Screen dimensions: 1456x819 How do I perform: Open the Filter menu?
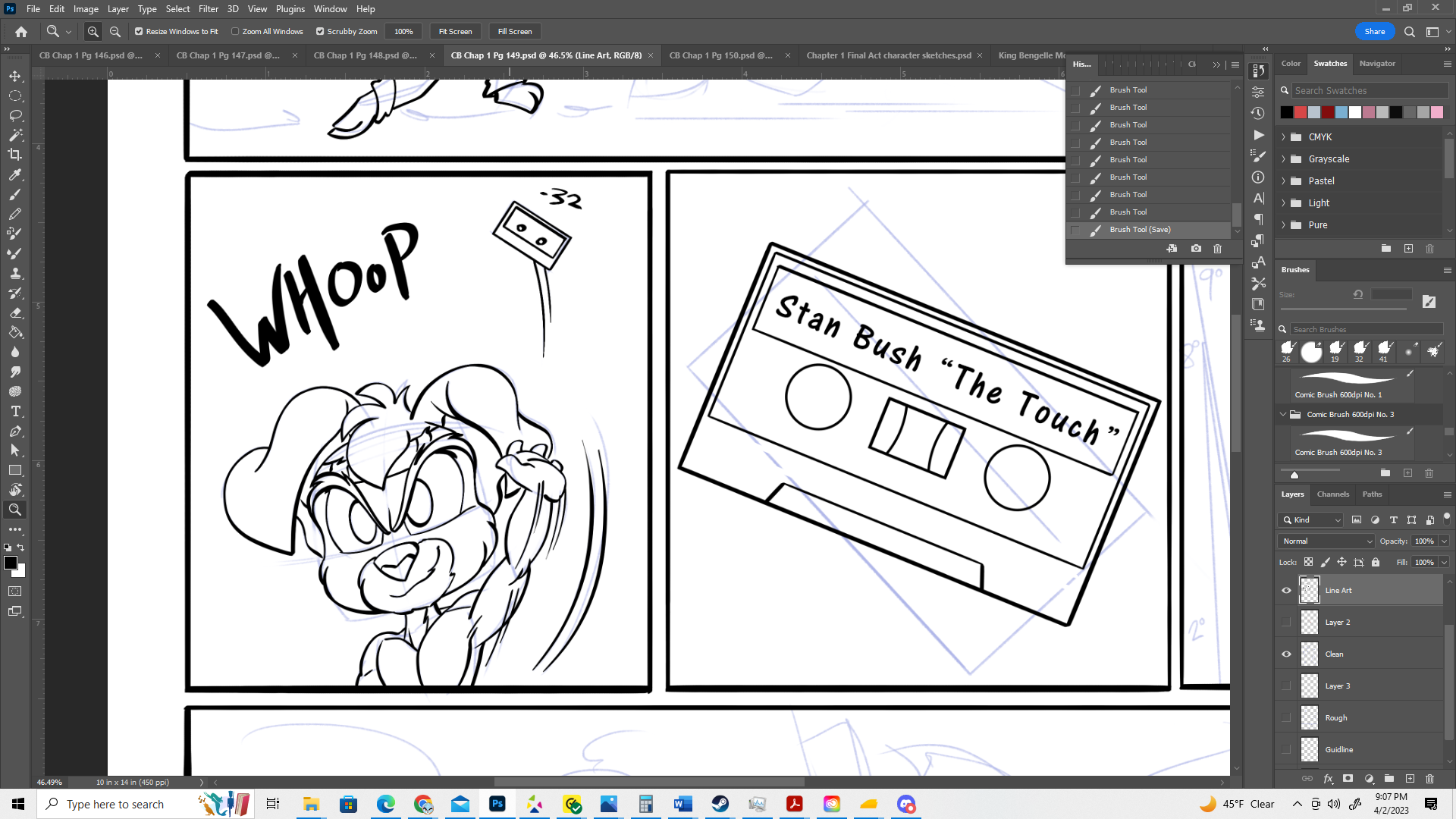(x=209, y=8)
